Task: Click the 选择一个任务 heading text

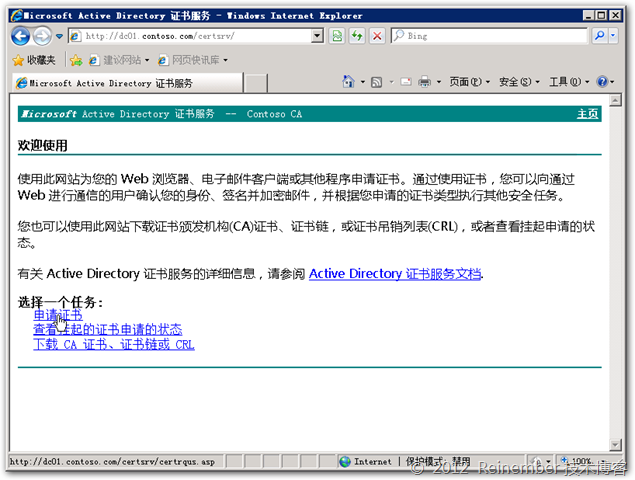Action: tap(60, 302)
